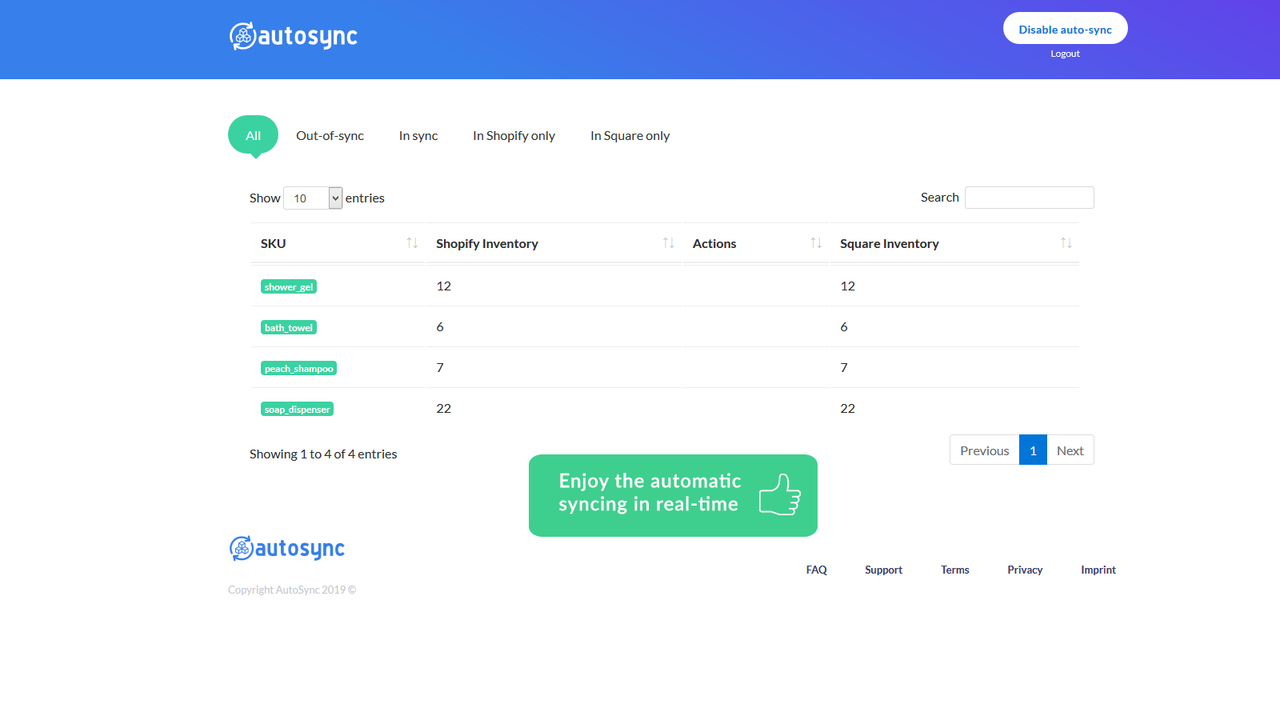Click Shopify inventory value for shower_gel

click(x=444, y=286)
